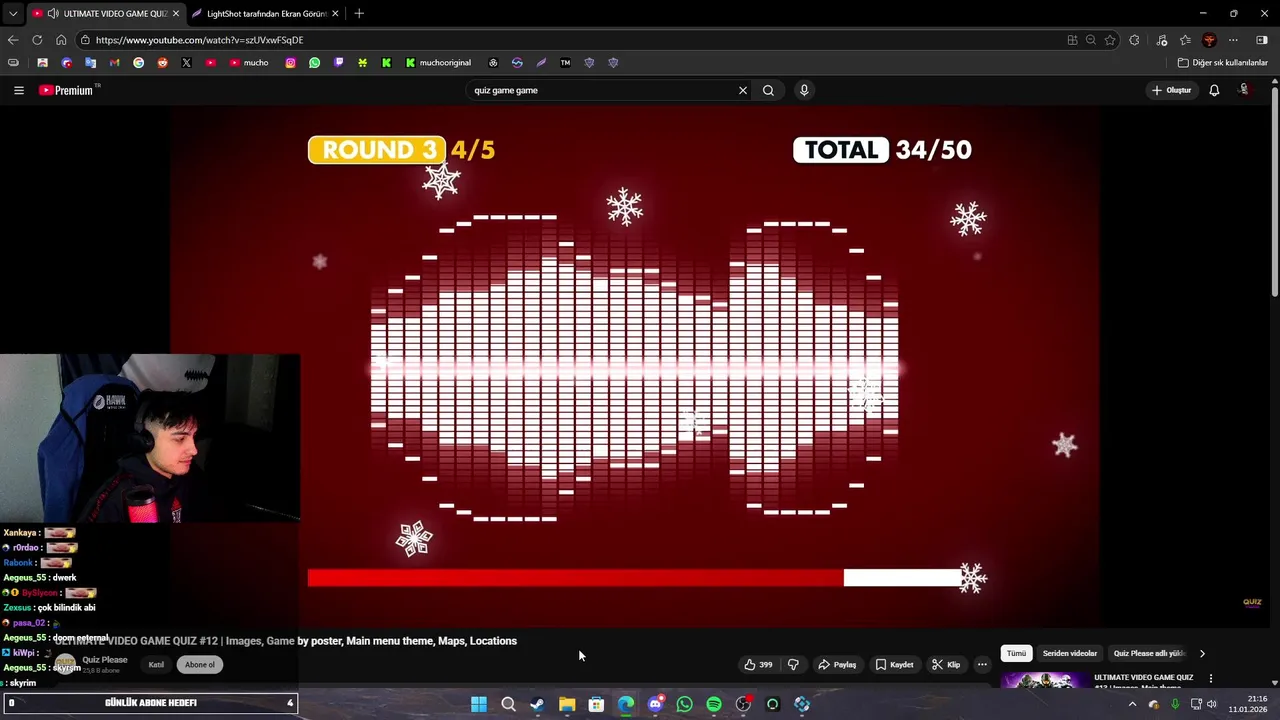Dislike the video with thumbs down
This screenshot has height=720, width=1280.
point(793,664)
